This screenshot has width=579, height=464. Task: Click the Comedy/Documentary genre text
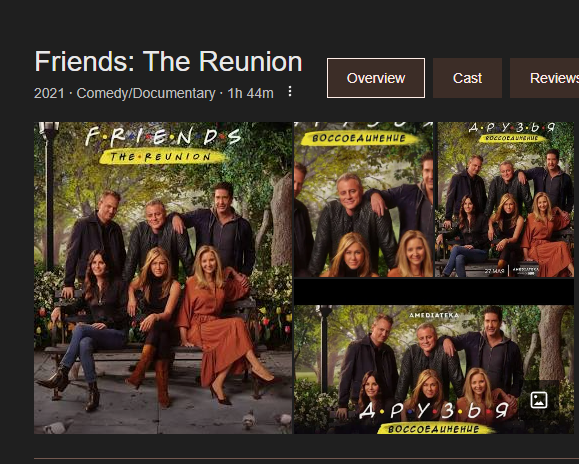(146, 93)
